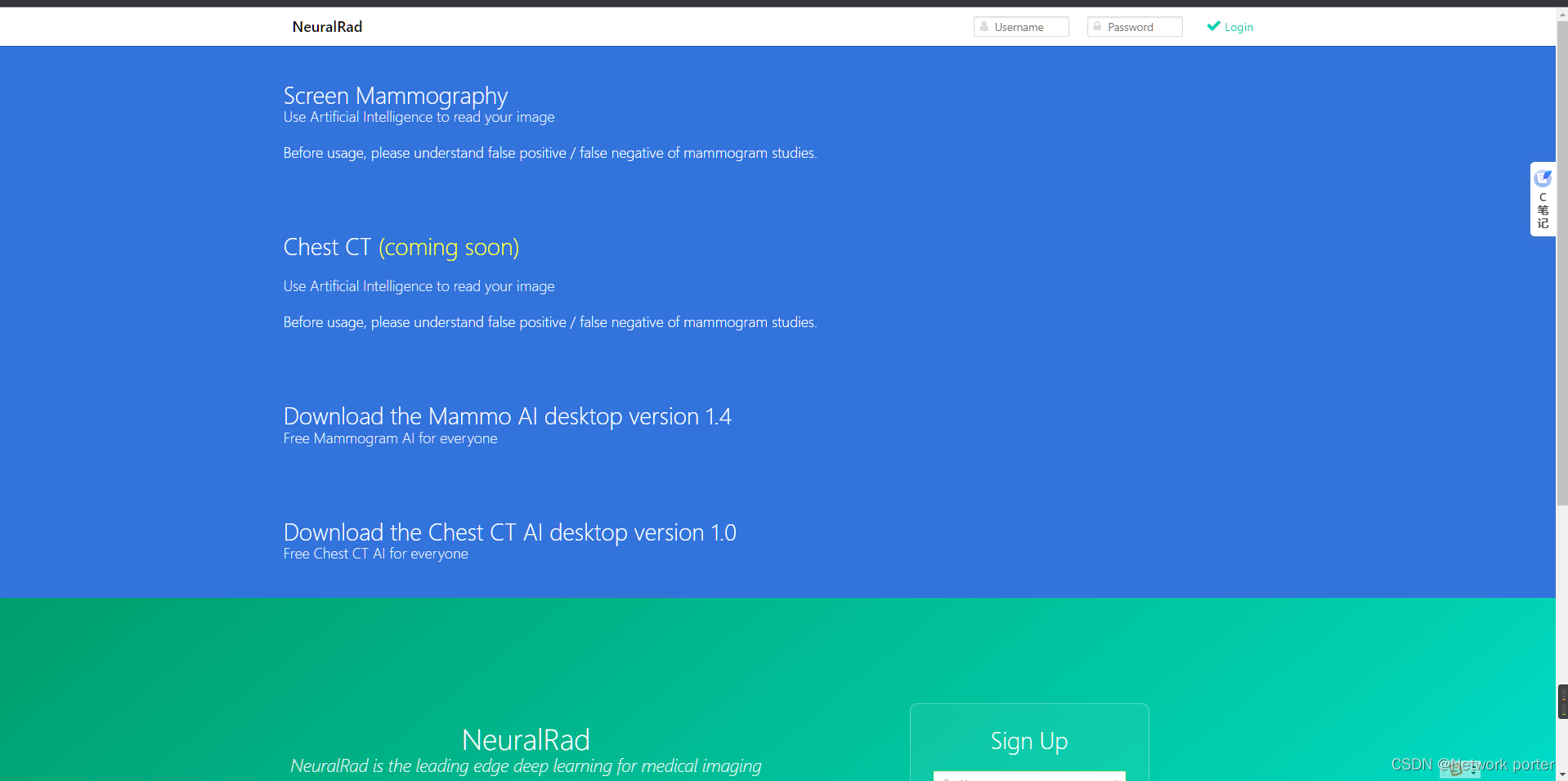Click the yellow '(coming soon)' label
The height and width of the screenshot is (781, 1568).
449,247
